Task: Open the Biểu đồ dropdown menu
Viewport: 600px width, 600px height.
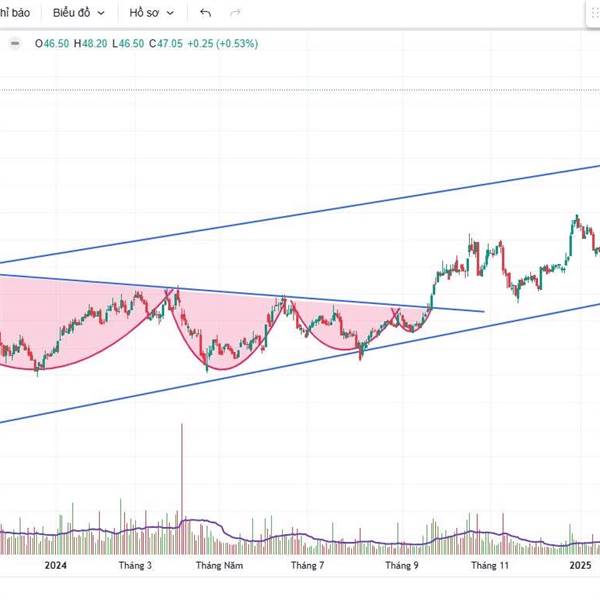Action: click(x=78, y=13)
